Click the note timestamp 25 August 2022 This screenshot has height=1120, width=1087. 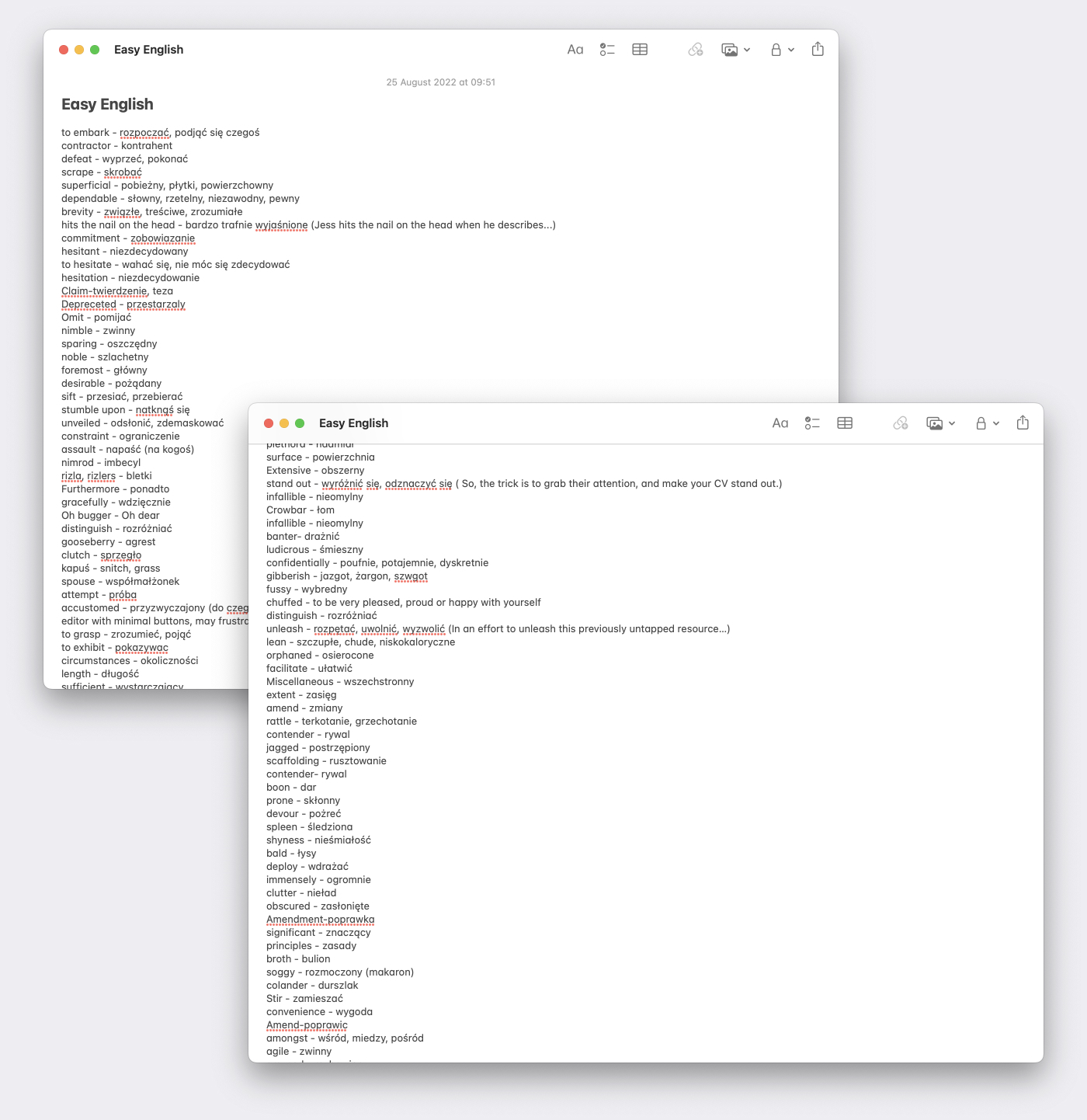[442, 82]
